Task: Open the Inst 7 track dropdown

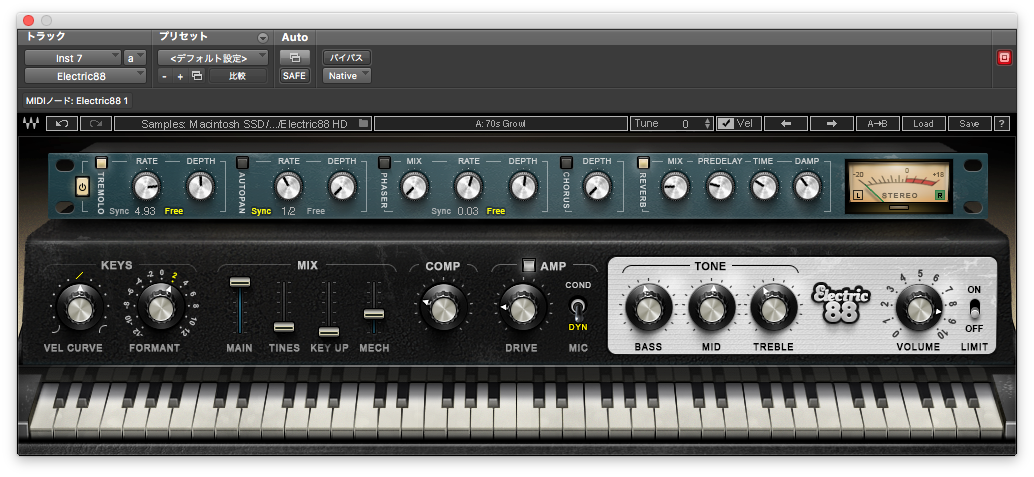Action: pyautogui.click(x=73, y=58)
